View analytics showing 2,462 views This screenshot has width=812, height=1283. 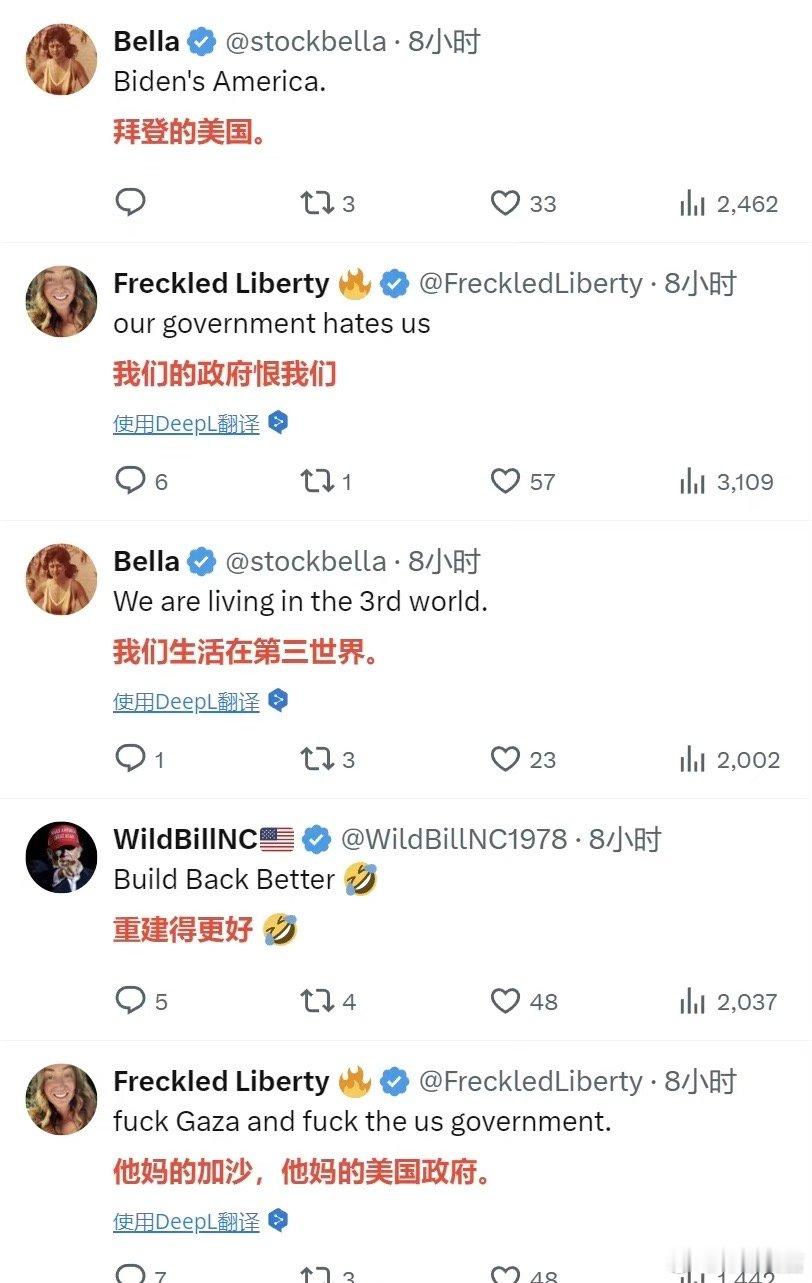coord(728,204)
